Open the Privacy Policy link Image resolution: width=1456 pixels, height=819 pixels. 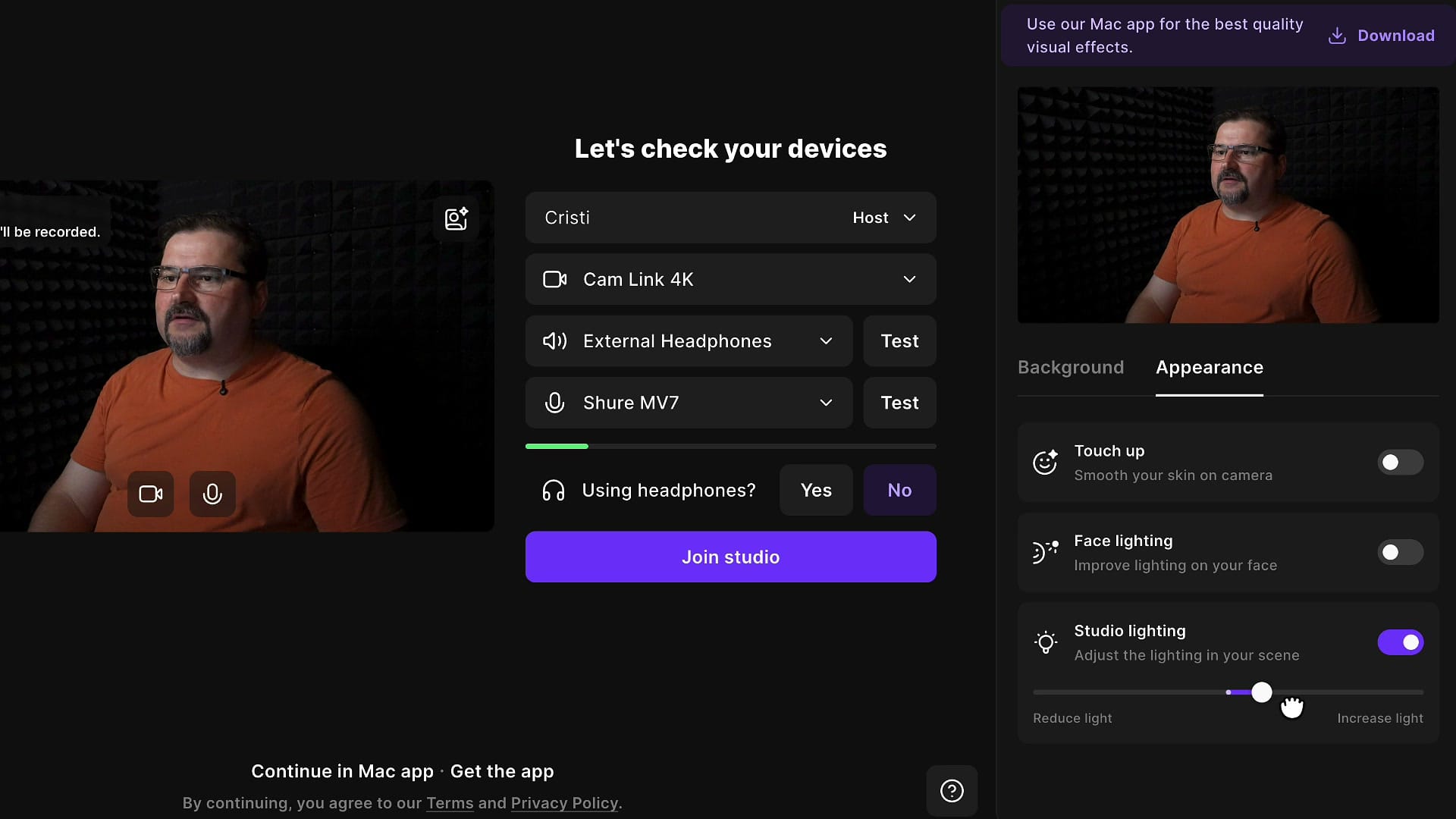565,803
